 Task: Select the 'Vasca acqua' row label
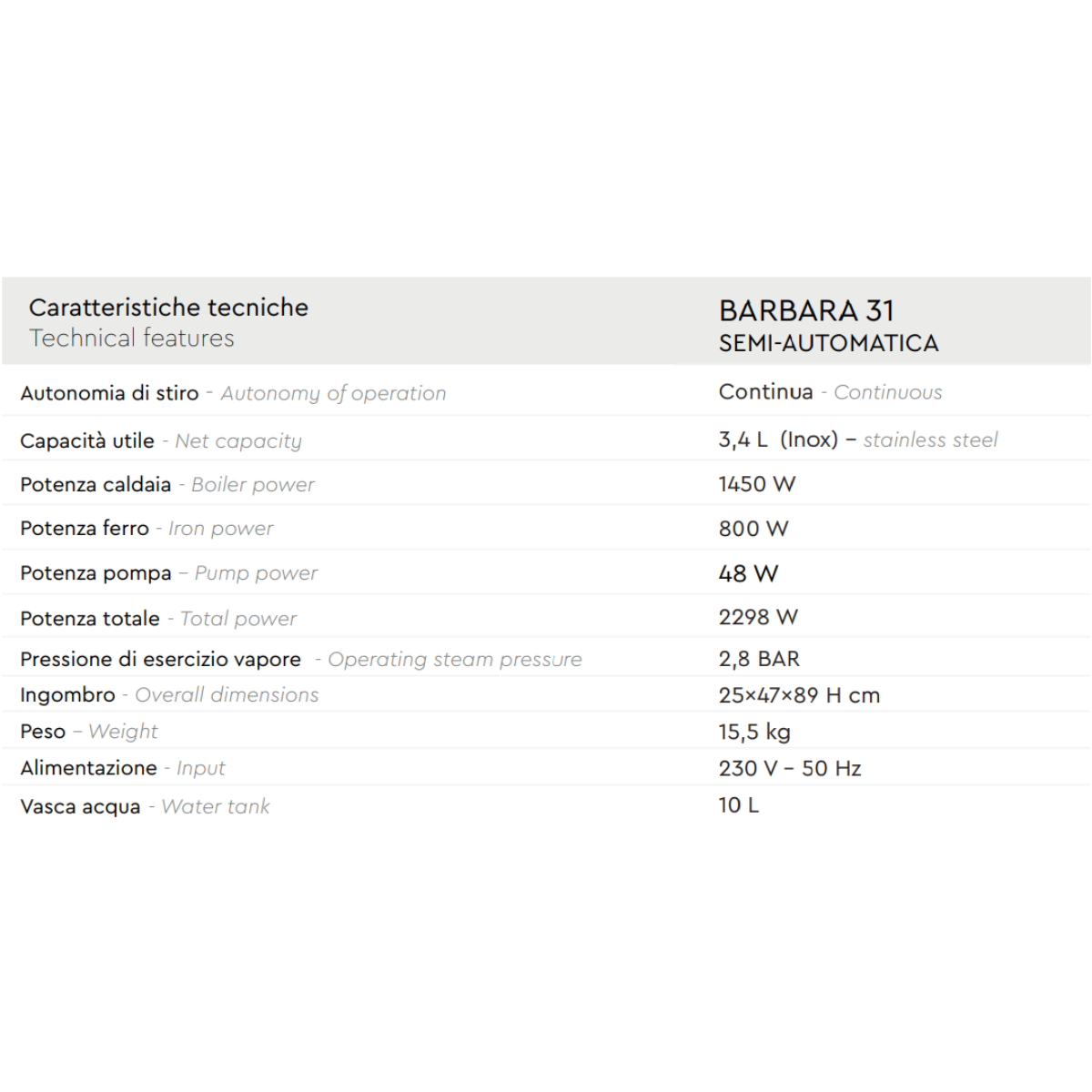80,807
